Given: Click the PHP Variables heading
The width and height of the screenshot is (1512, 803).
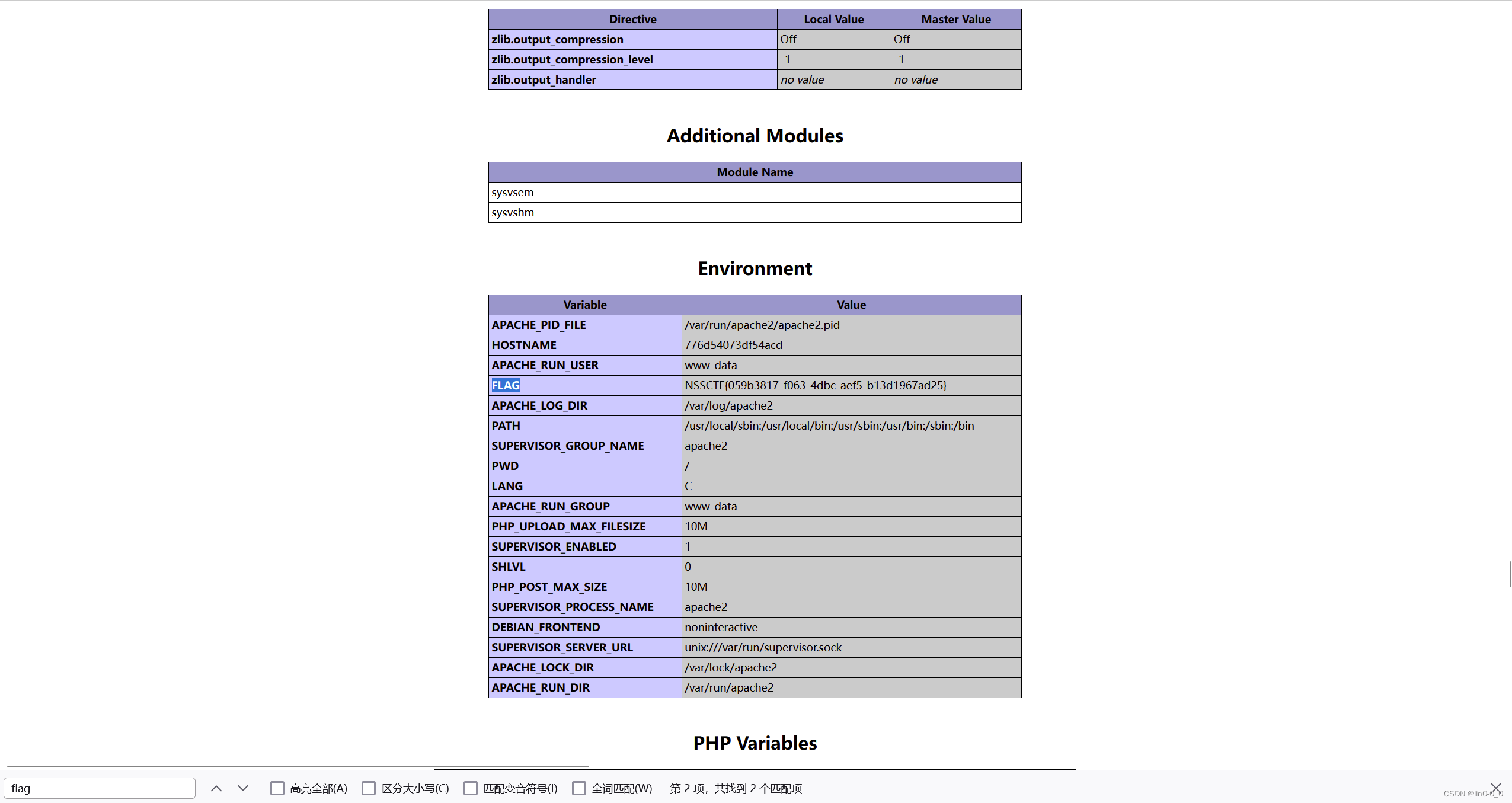Looking at the screenshot, I should click(755, 743).
